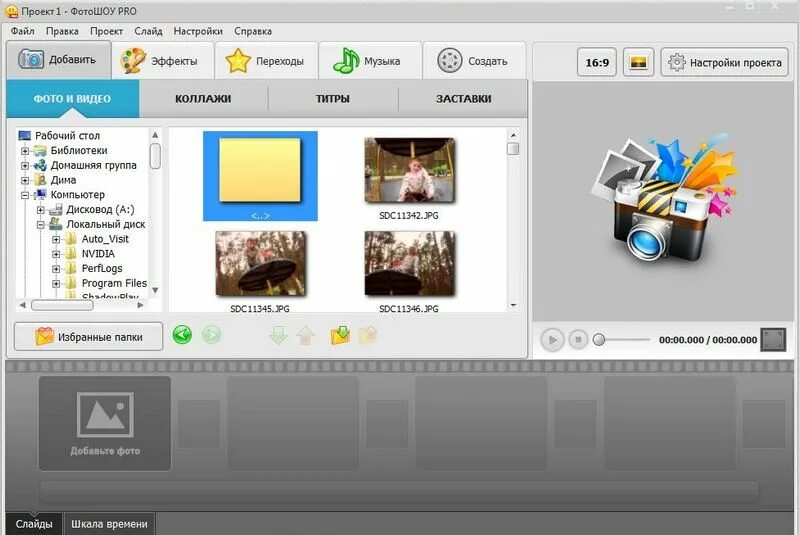
Task: Click the preview Play button
Action: pyautogui.click(x=553, y=340)
